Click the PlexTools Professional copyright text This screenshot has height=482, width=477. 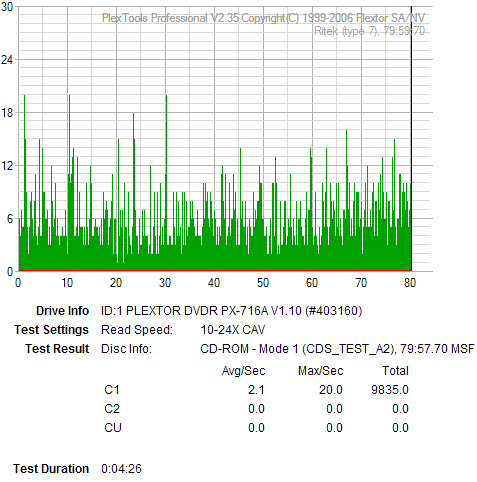click(263, 18)
